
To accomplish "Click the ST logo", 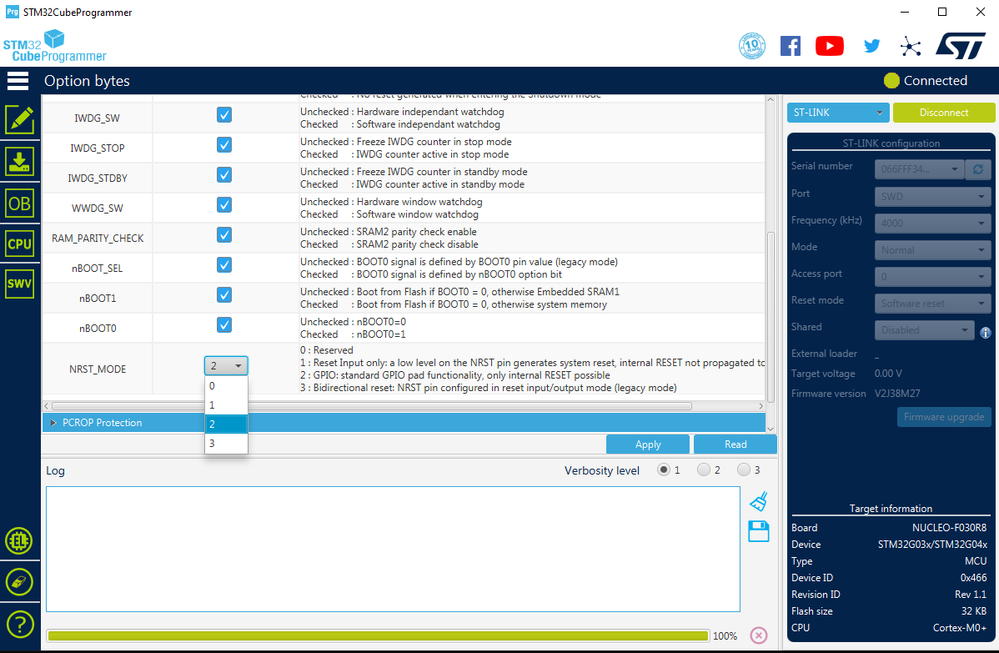I will coord(960,46).
